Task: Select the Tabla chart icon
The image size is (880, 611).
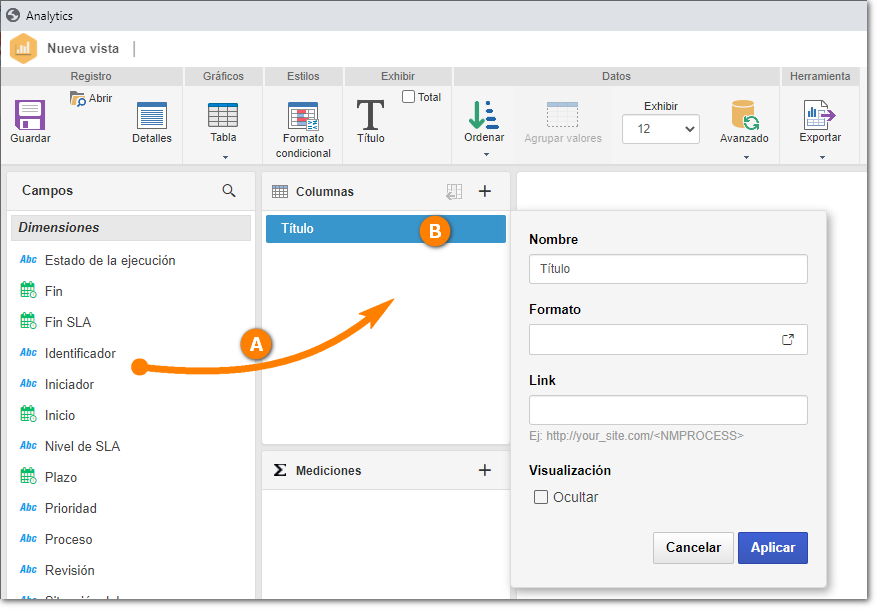Action: [223, 115]
